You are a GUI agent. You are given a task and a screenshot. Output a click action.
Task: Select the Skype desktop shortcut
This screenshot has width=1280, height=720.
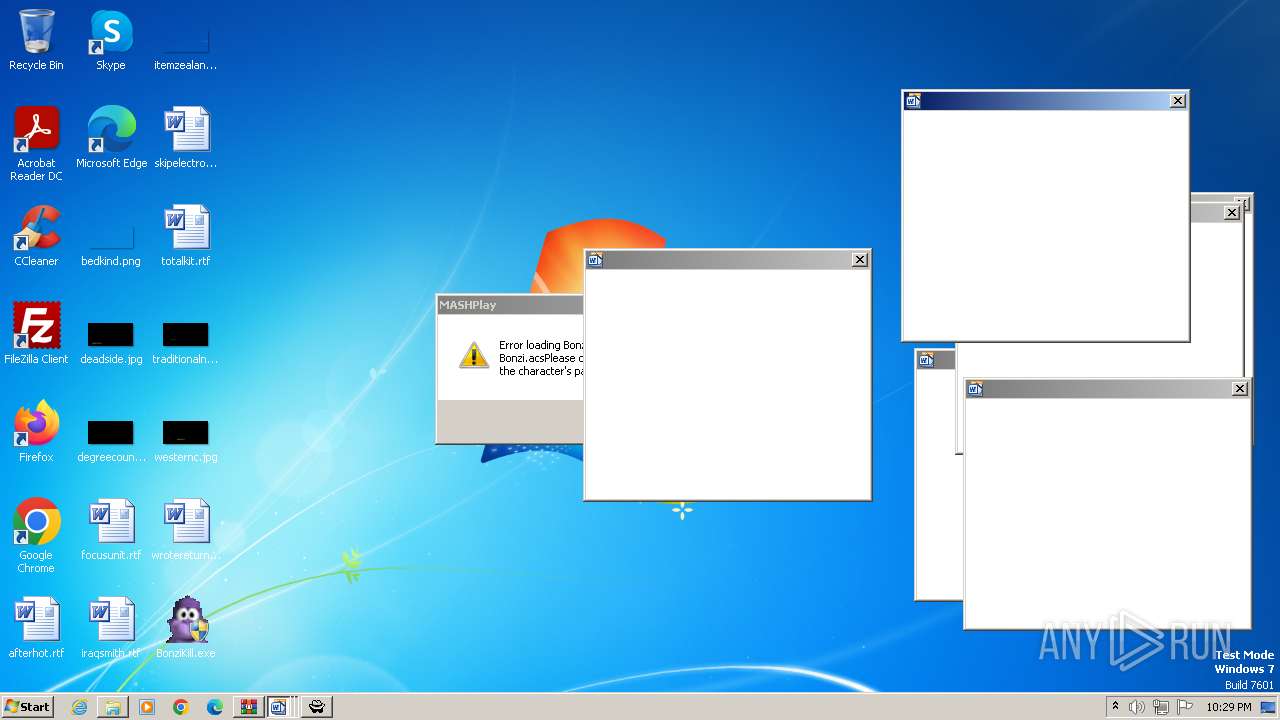pos(111,40)
